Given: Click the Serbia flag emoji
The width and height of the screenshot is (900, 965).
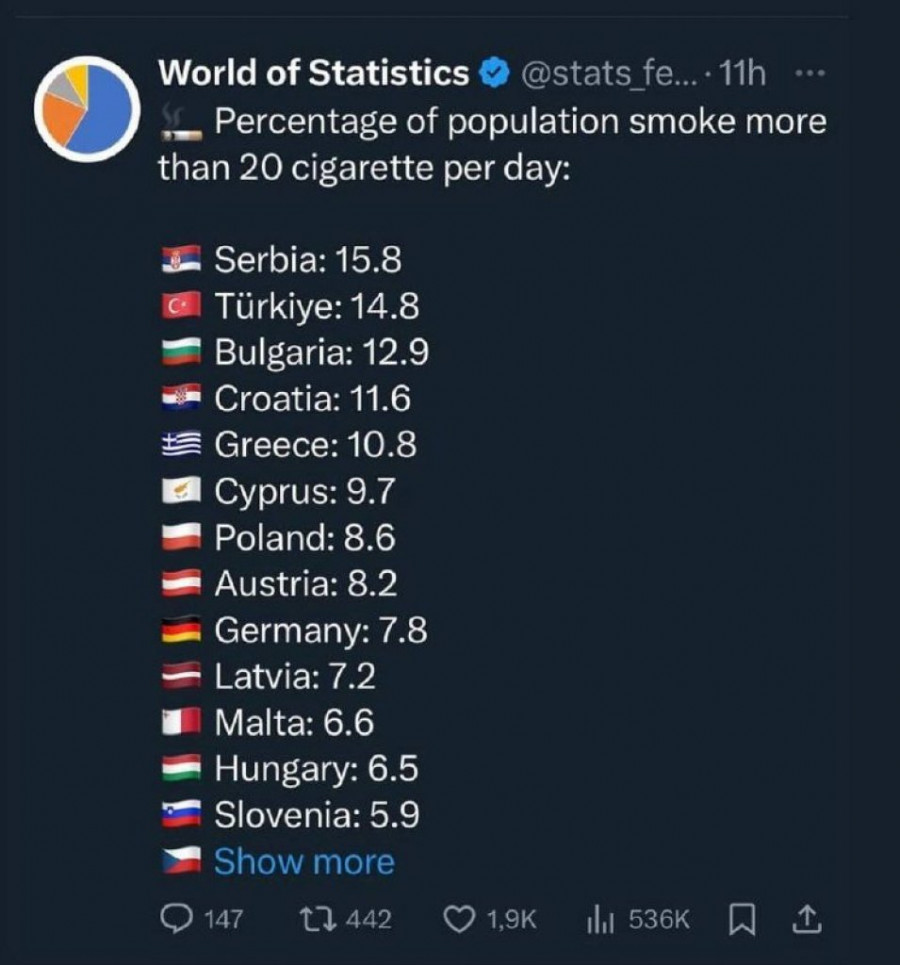Looking at the screenshot, I should 181,260.
